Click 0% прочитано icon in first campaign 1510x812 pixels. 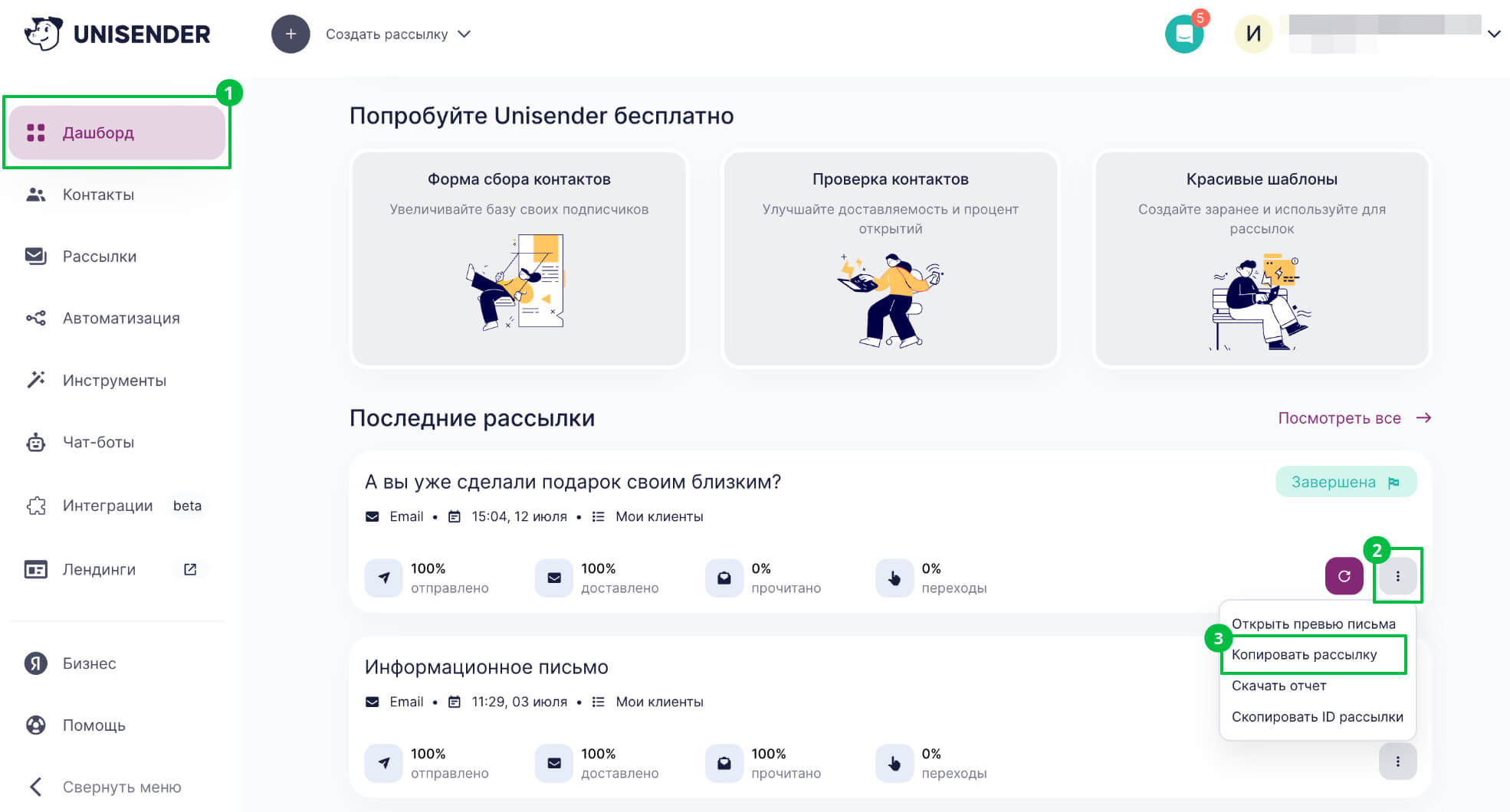pyautogui.click(x=724, y=578)
